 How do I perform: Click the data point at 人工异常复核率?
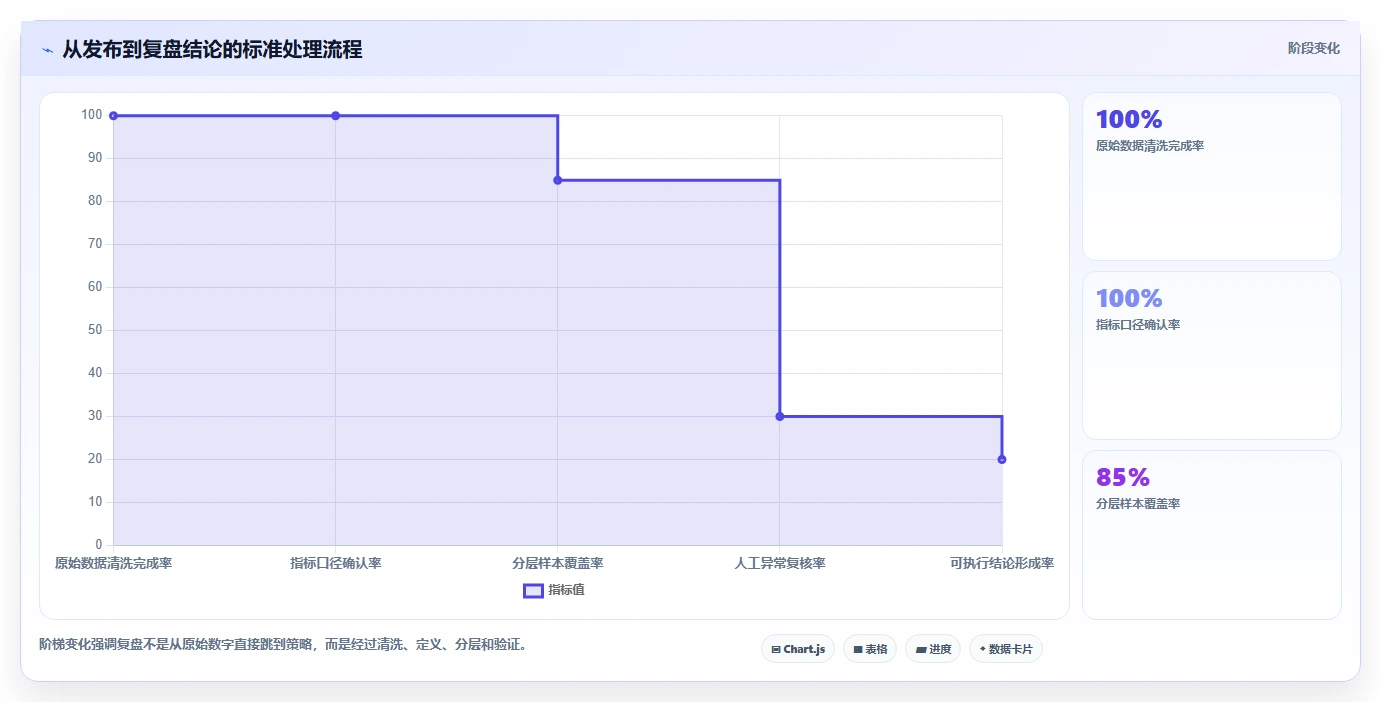[780, 416]
